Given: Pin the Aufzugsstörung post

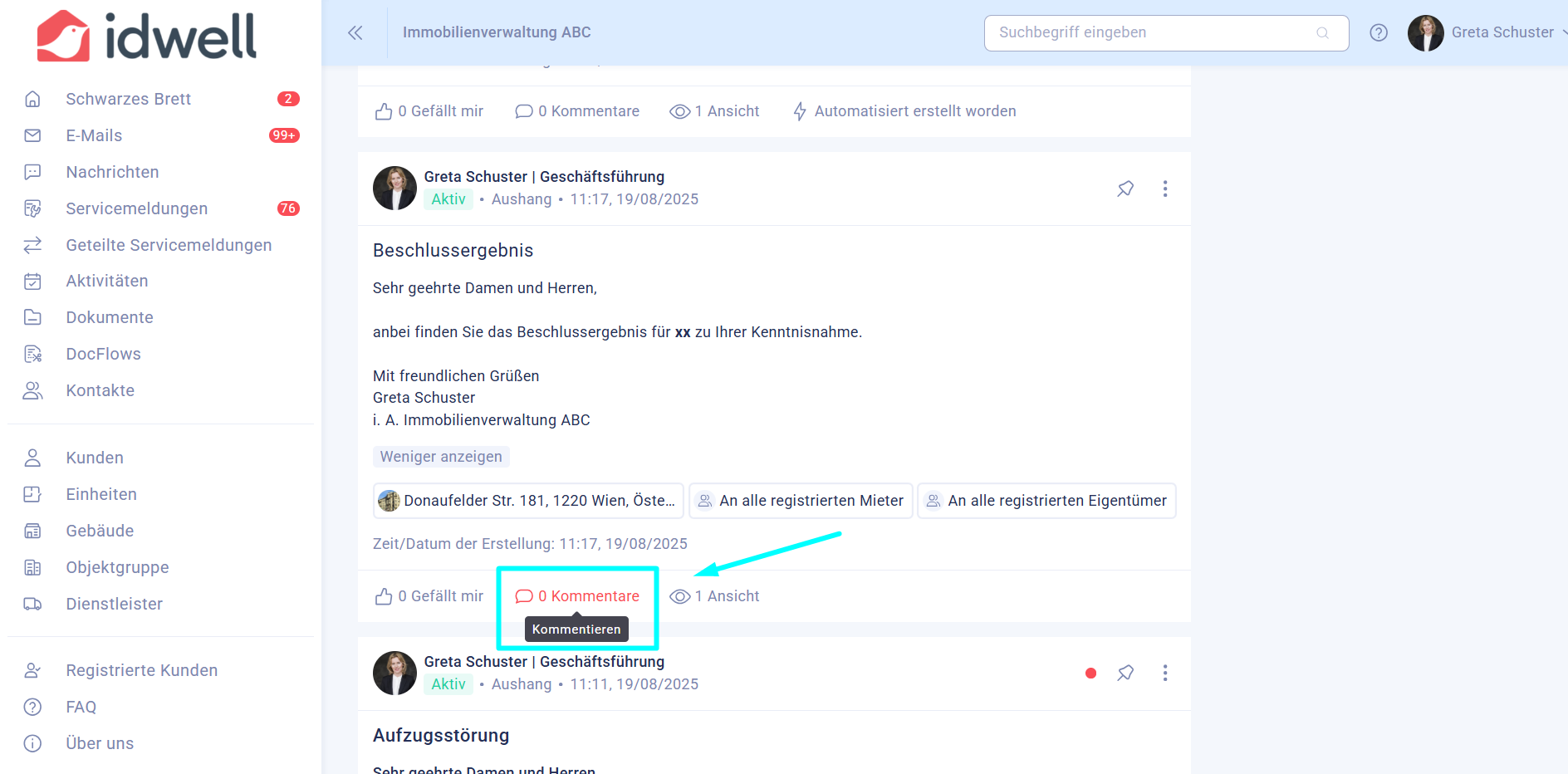Looking at the screenshot, I should [x=1125, y=674].
